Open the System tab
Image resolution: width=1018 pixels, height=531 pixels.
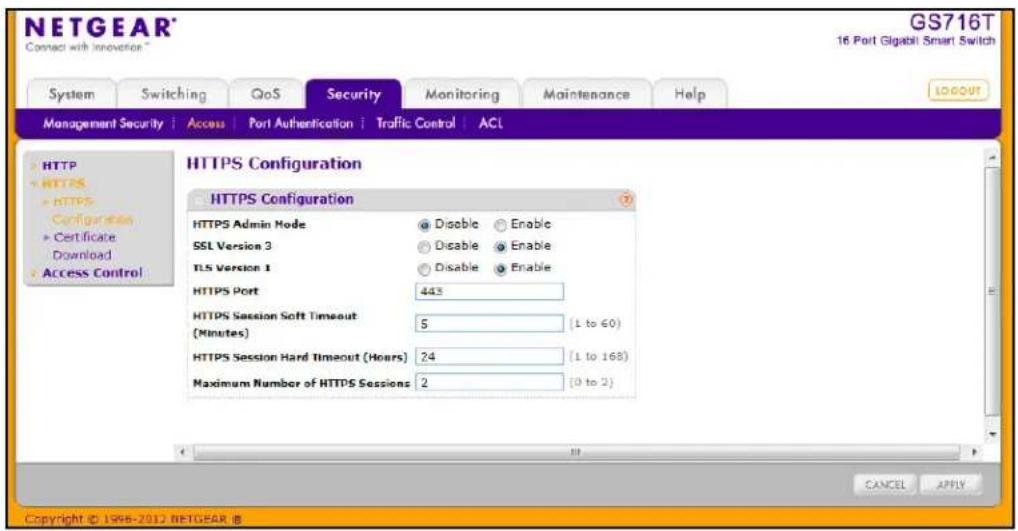[x=71, y=94]
